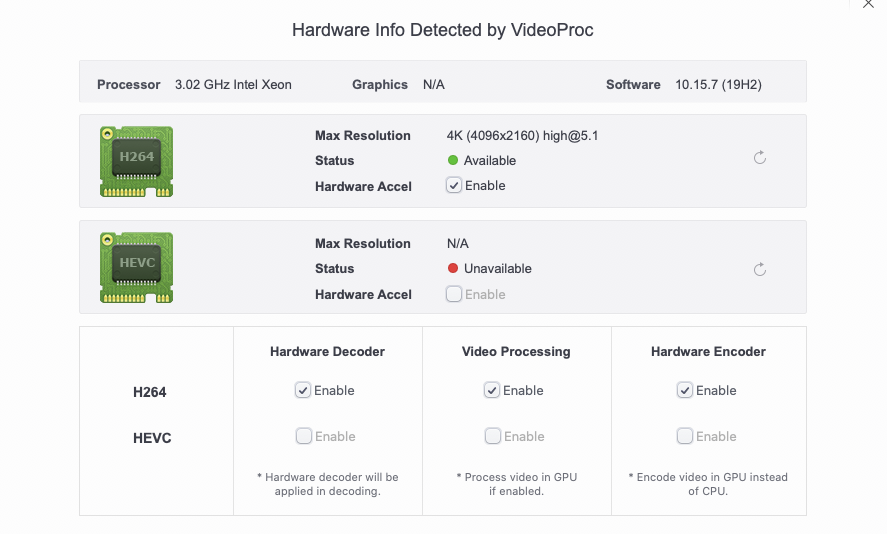The image size is (887, 534).
Task: Click the HEVC chip icon
Action: (136, 267)
